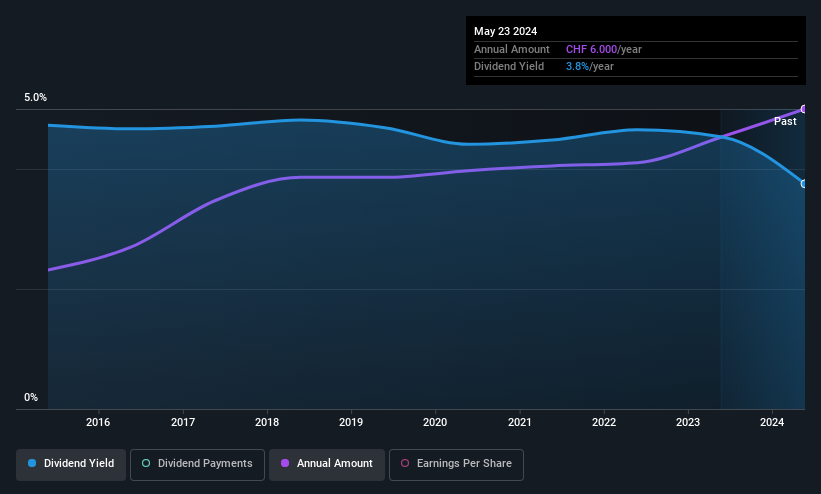Click the 'Annual Amount' tooltip row label
821x494 pixels.
pyautogui.click(x=512, y=49)
